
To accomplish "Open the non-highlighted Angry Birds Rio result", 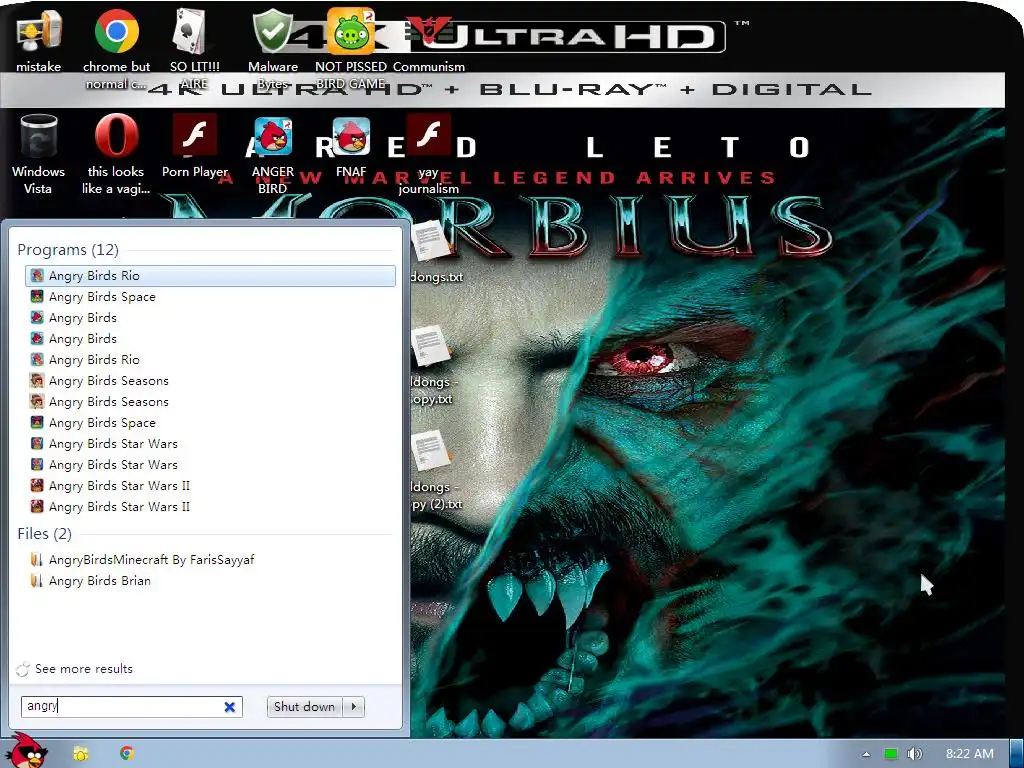I will click(x=210, y=360).
